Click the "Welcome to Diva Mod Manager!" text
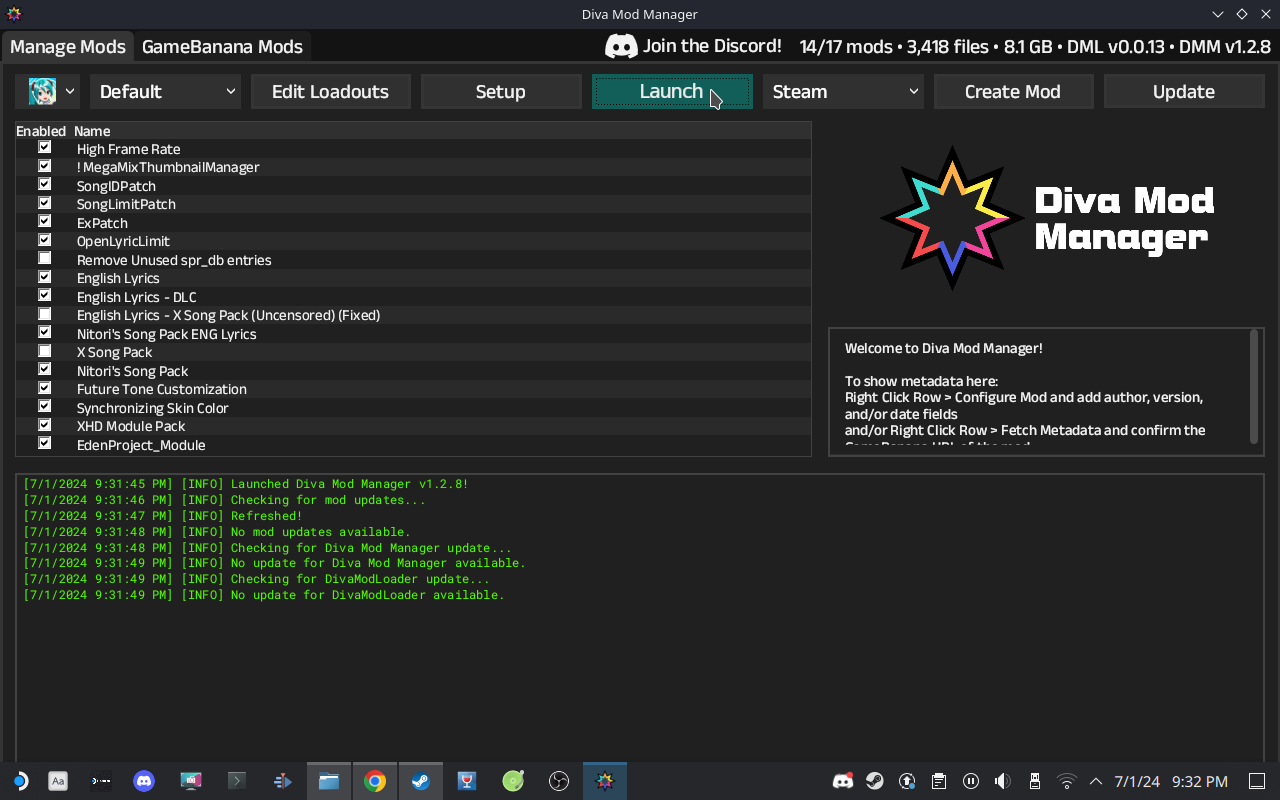Screen dimensions: 1280x800 point(944,348)
